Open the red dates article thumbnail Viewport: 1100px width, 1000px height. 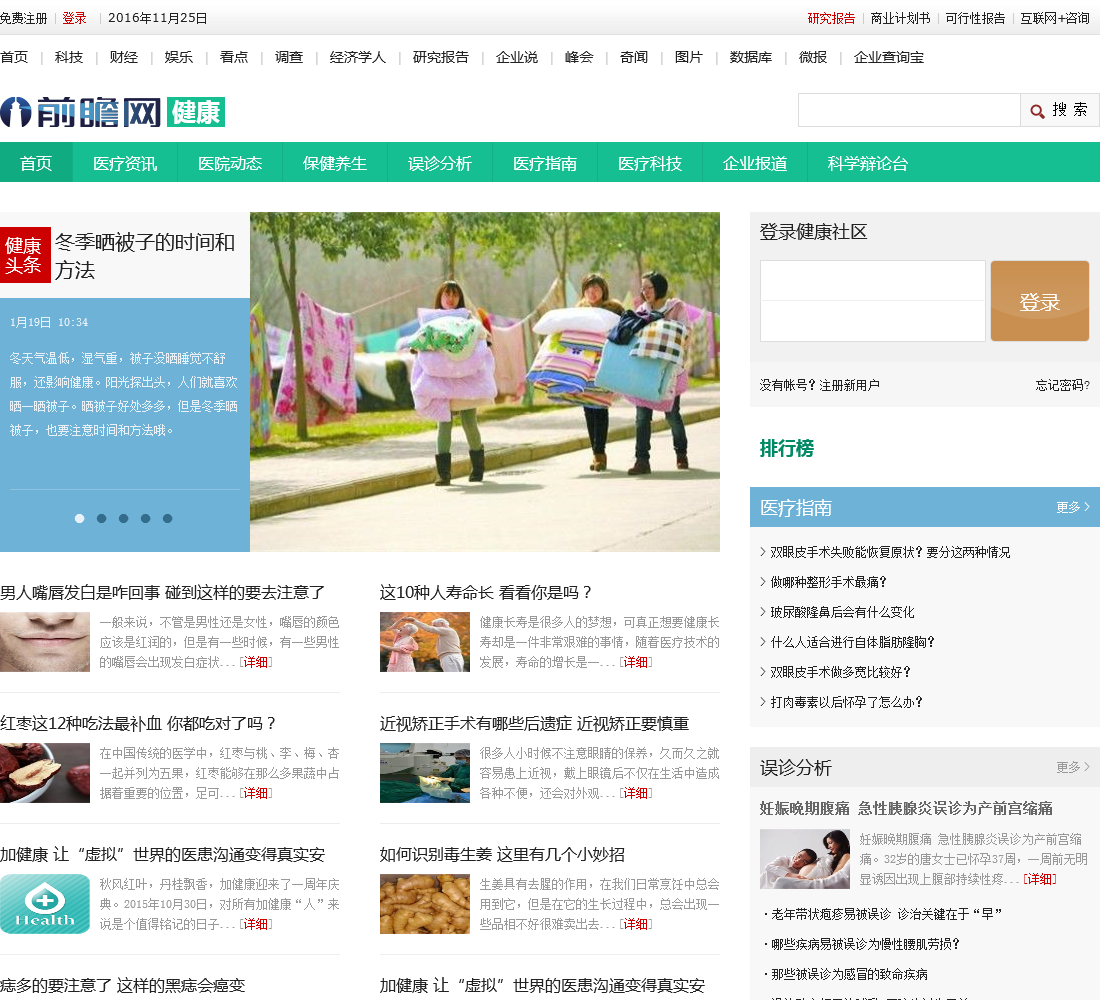pos(45,773)
